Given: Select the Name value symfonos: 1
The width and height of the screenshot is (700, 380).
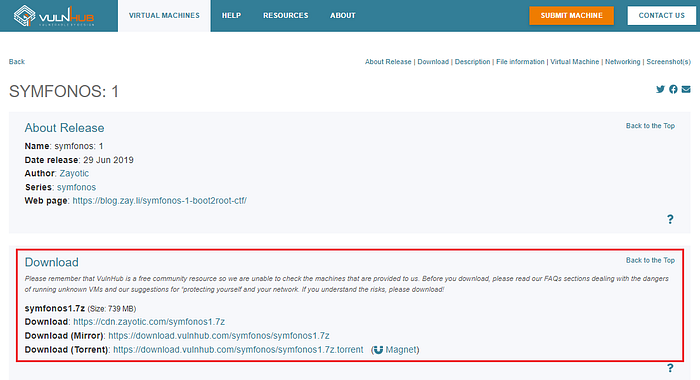Looking at the screenshot, I should [79, 146].
